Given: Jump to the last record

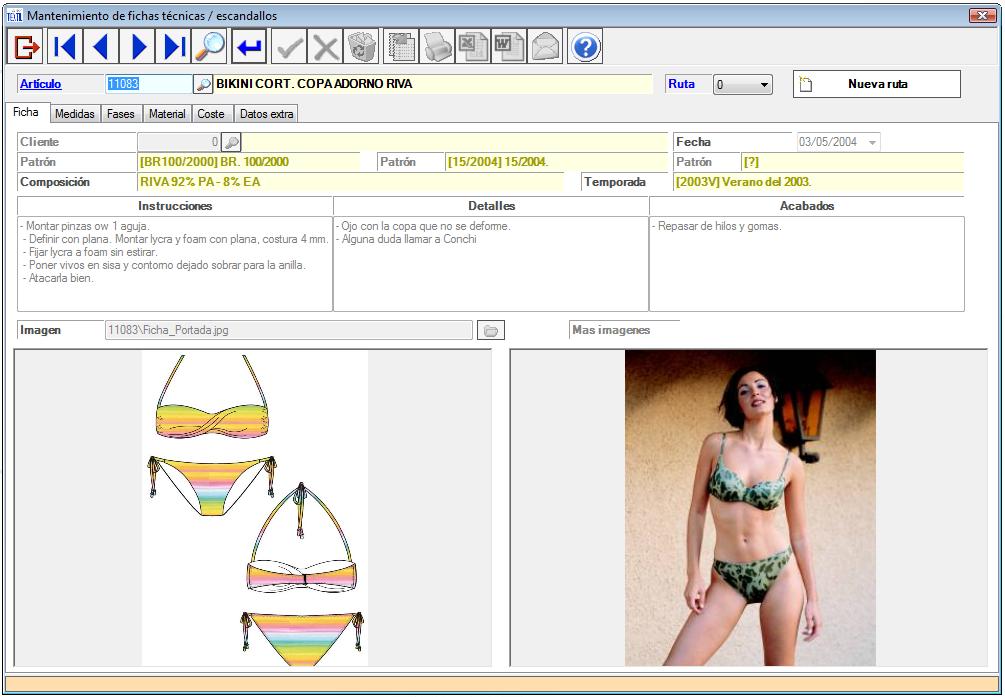Looking at the screenshot, I should (x=175, y=46).
